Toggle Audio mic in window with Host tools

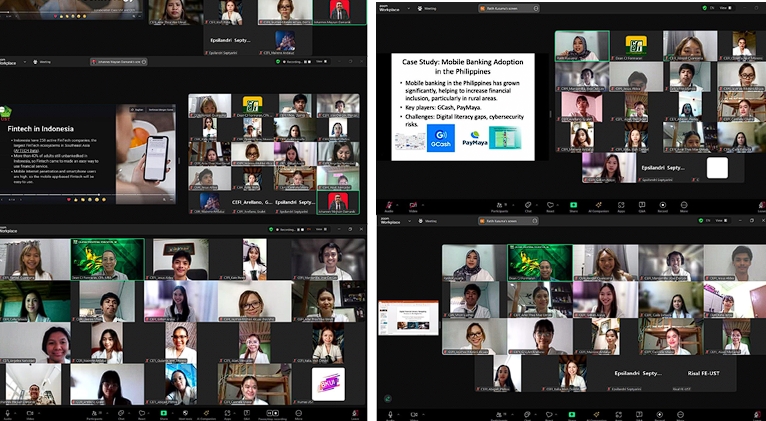[7, 413]
